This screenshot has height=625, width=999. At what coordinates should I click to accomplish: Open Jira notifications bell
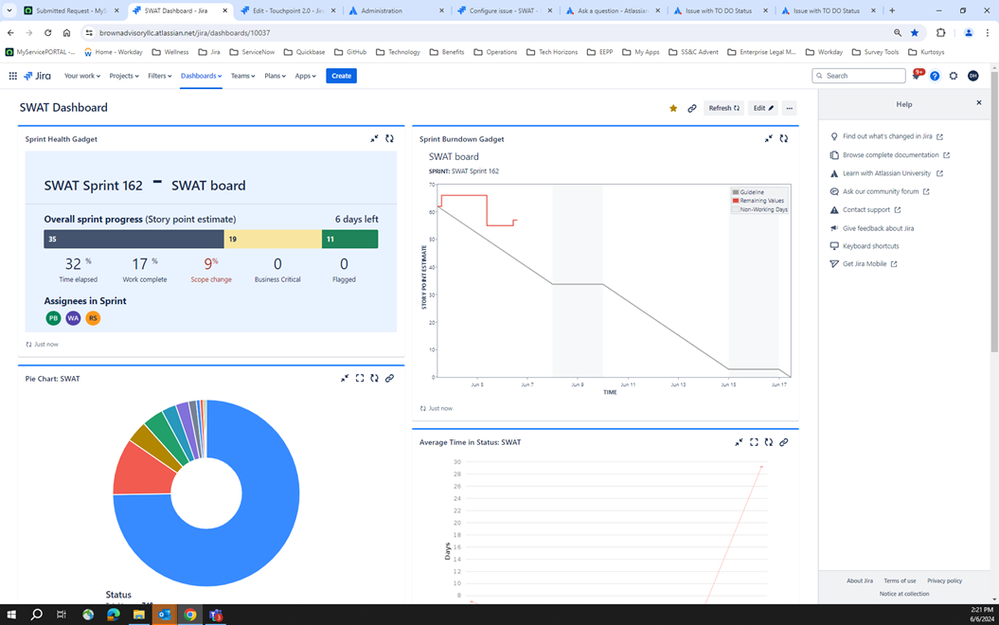tap(916, 75)
